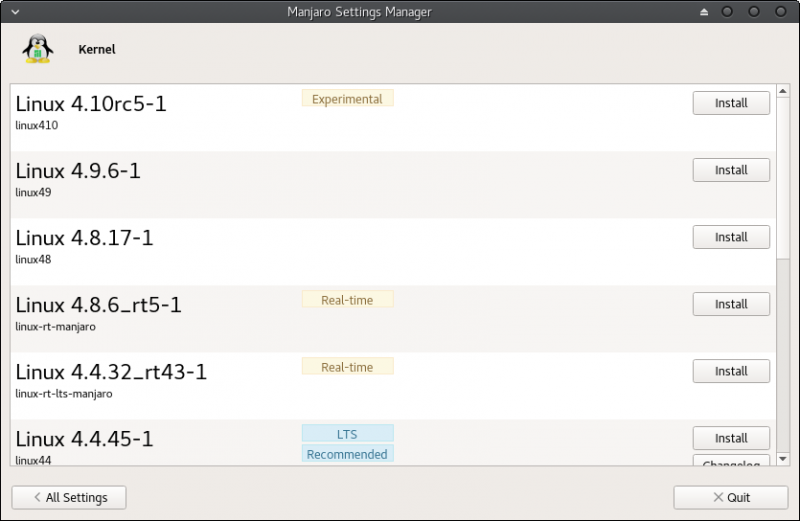This screenshot has width=800, height=521.
Task: Click the scrollbar down arrow in kernel list
Action: pyautogui.click(x=783, y=459)
